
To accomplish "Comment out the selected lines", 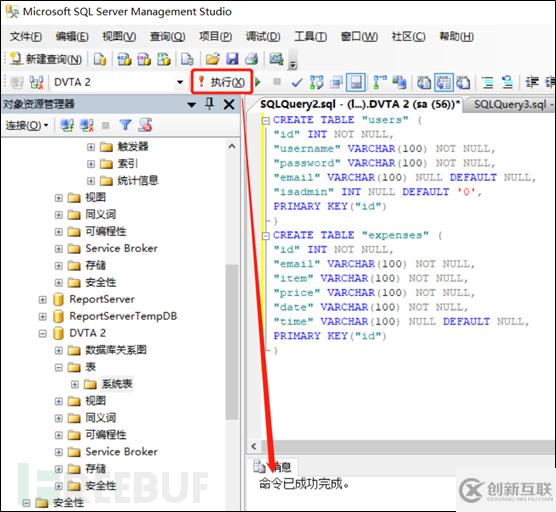I will pyautogui.click(x=488, y=83).
